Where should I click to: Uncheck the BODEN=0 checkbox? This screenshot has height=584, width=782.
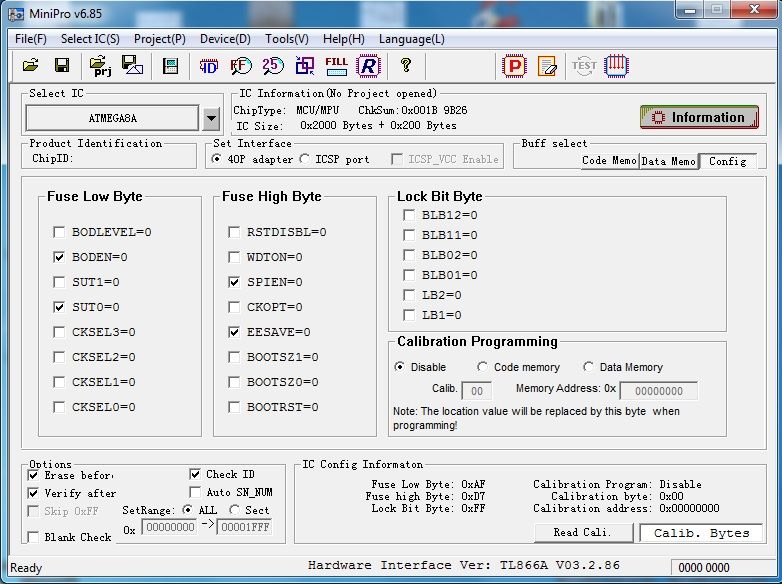tap(59, 257)
